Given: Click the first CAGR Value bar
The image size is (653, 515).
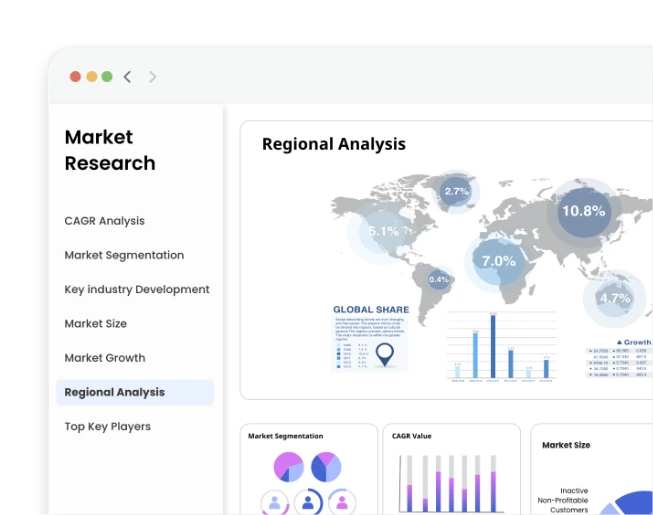Looking at the screenshot, I should click(409, 483).
